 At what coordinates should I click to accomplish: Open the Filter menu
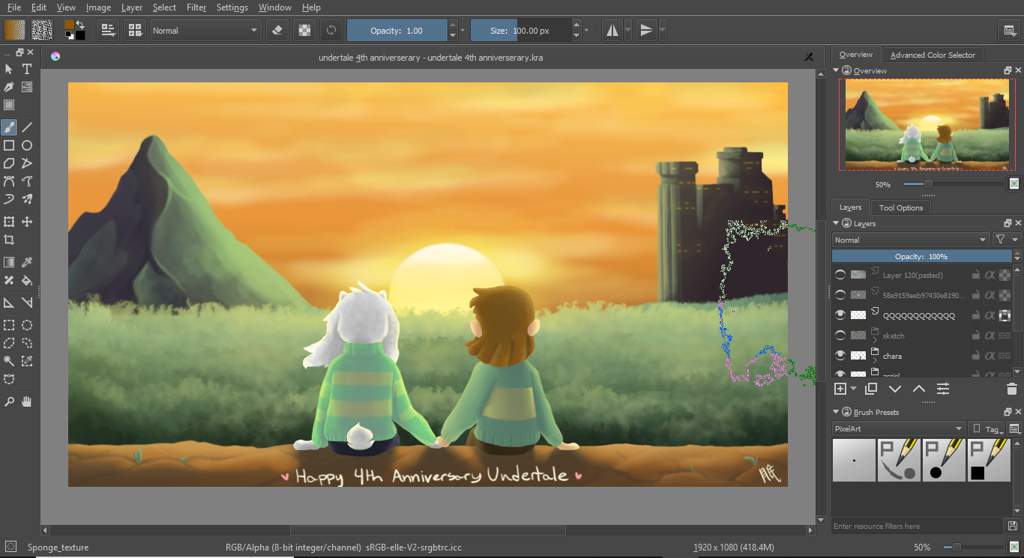(196, 7)
